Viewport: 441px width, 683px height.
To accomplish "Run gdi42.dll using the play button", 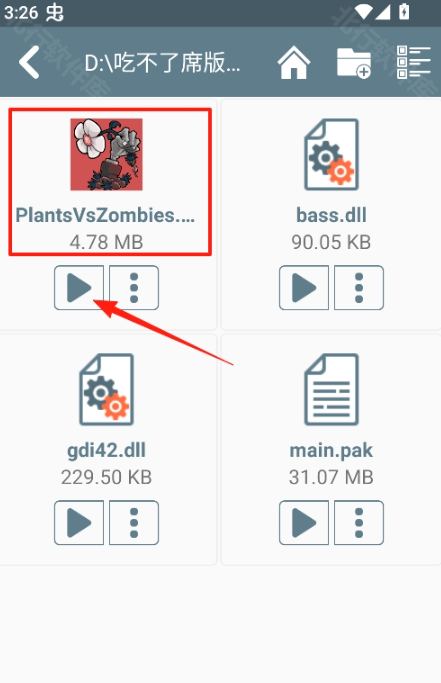I will pyautogui.click(x=79, y=522).
